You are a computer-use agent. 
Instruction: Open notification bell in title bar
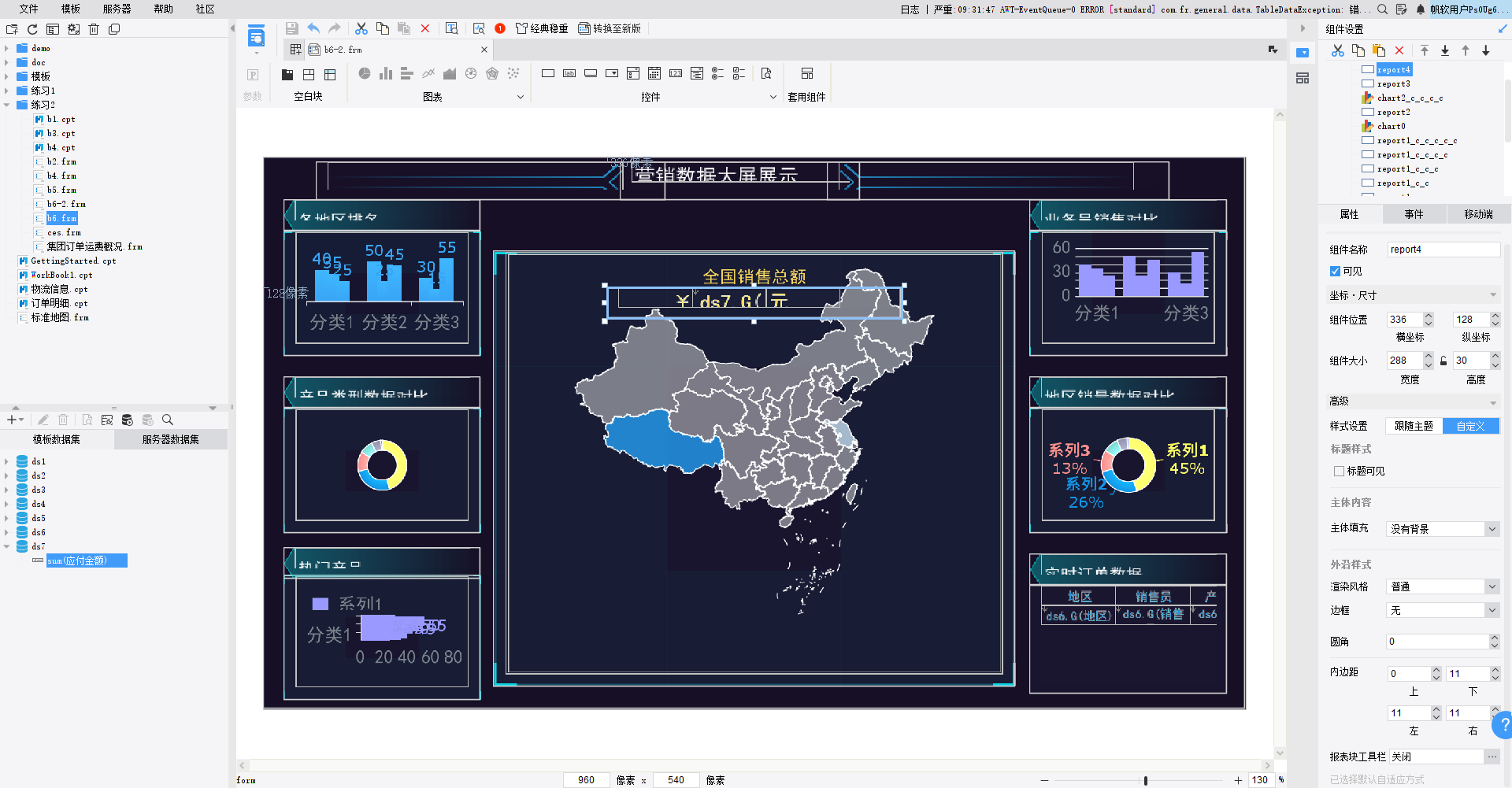[x=1421, y=9]
